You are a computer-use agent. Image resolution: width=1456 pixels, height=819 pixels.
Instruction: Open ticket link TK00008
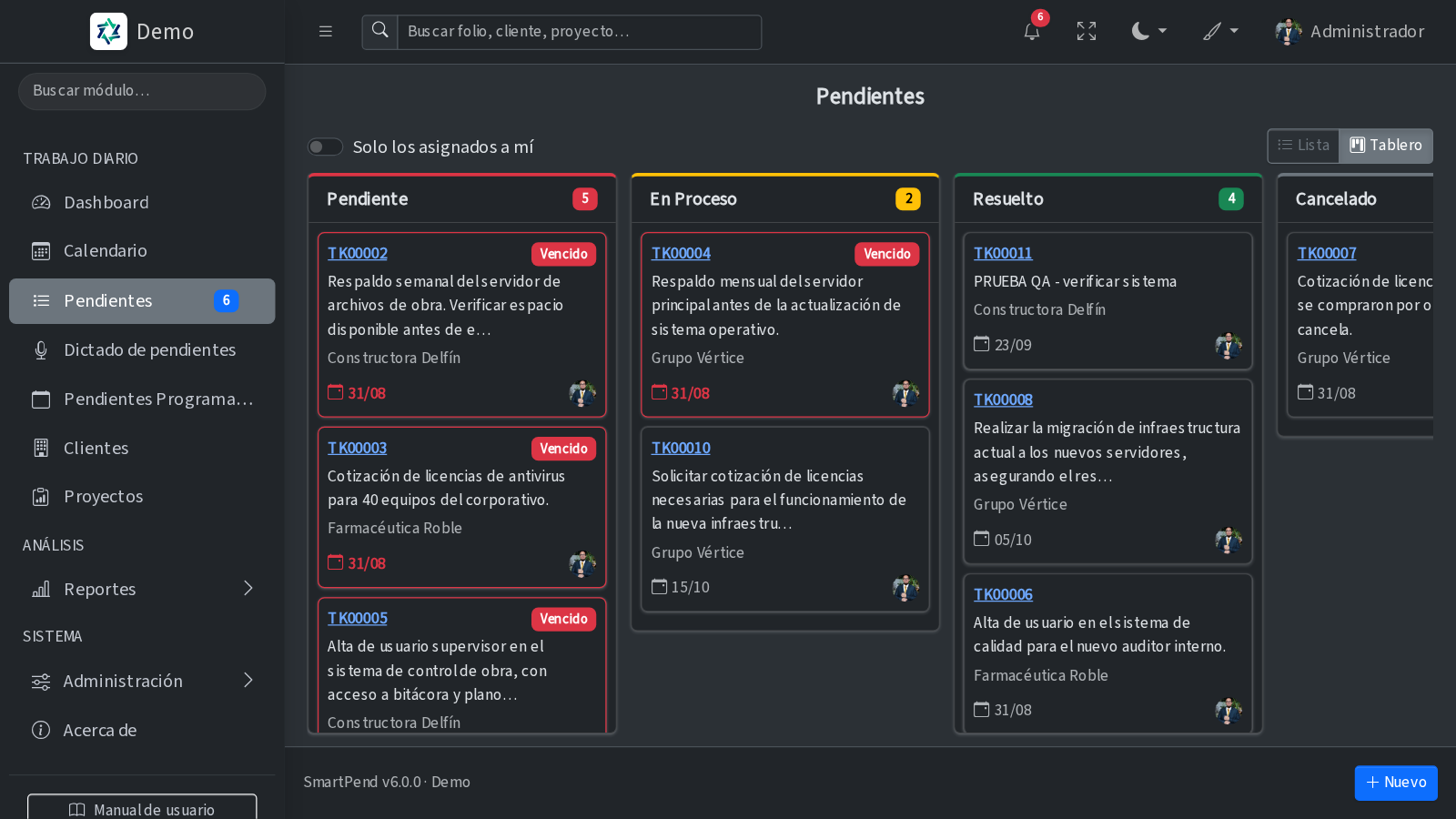pos(1003,400)
